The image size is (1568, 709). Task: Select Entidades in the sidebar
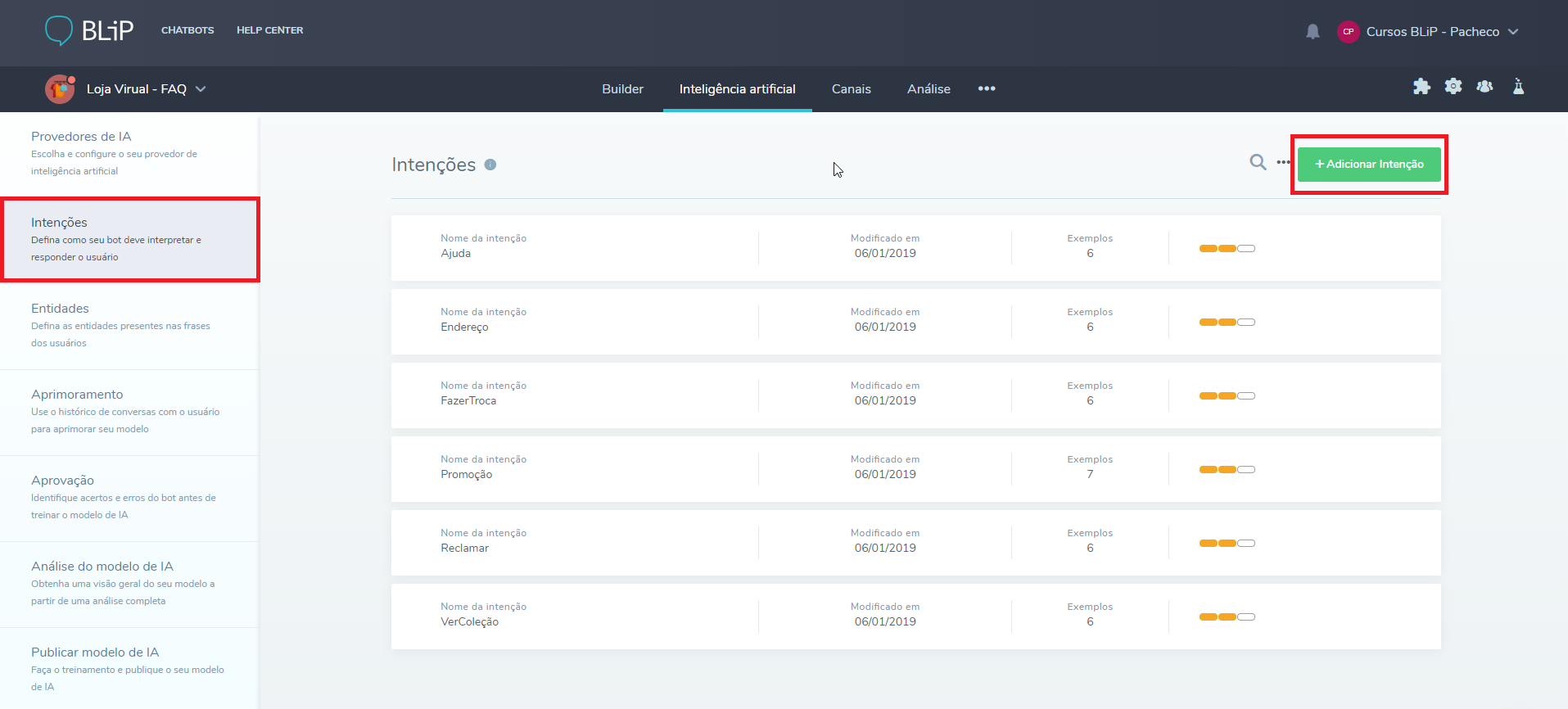[60, 309]
